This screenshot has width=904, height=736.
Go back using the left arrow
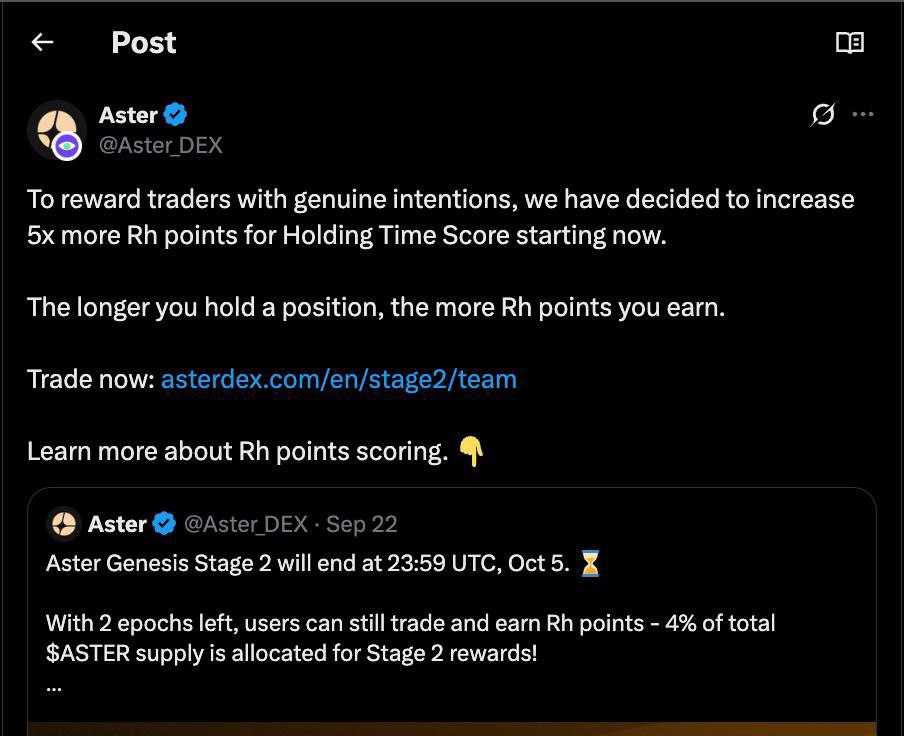coord(42,42)
